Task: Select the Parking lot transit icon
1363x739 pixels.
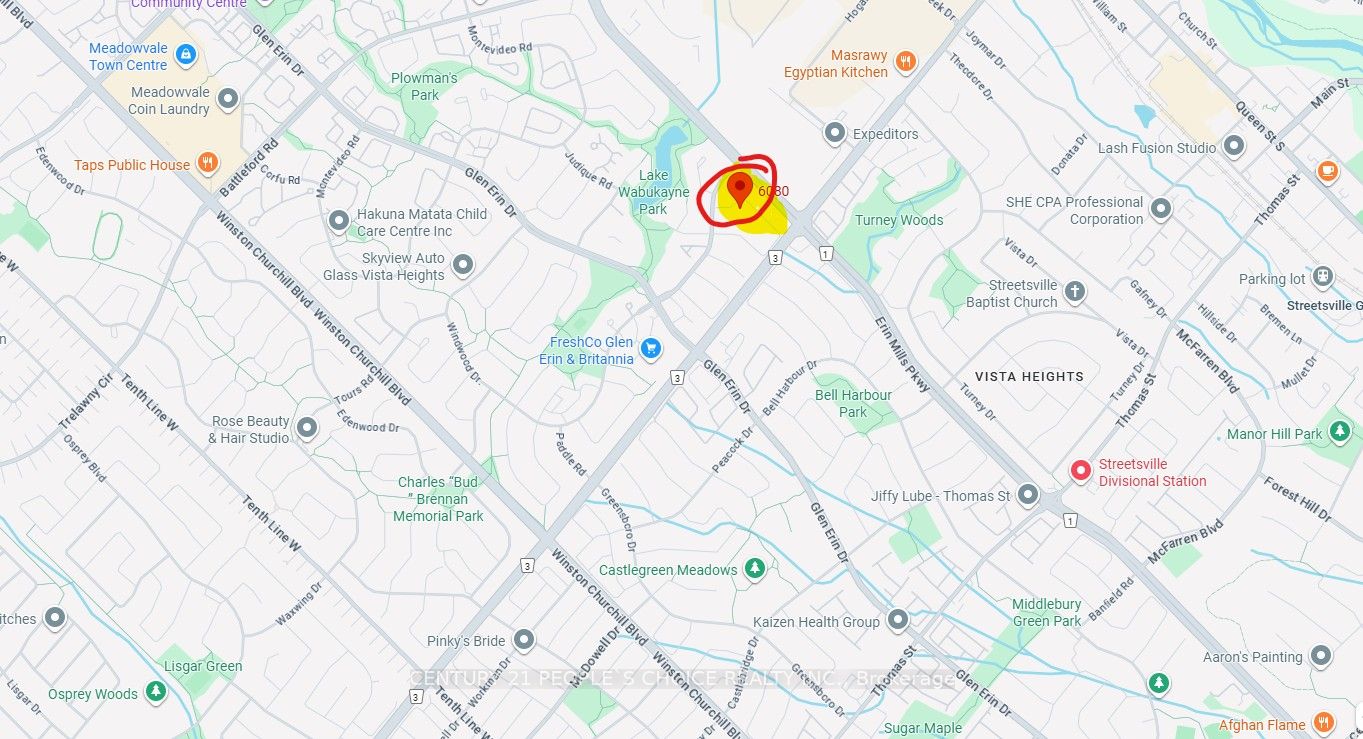Action: 1324,277
